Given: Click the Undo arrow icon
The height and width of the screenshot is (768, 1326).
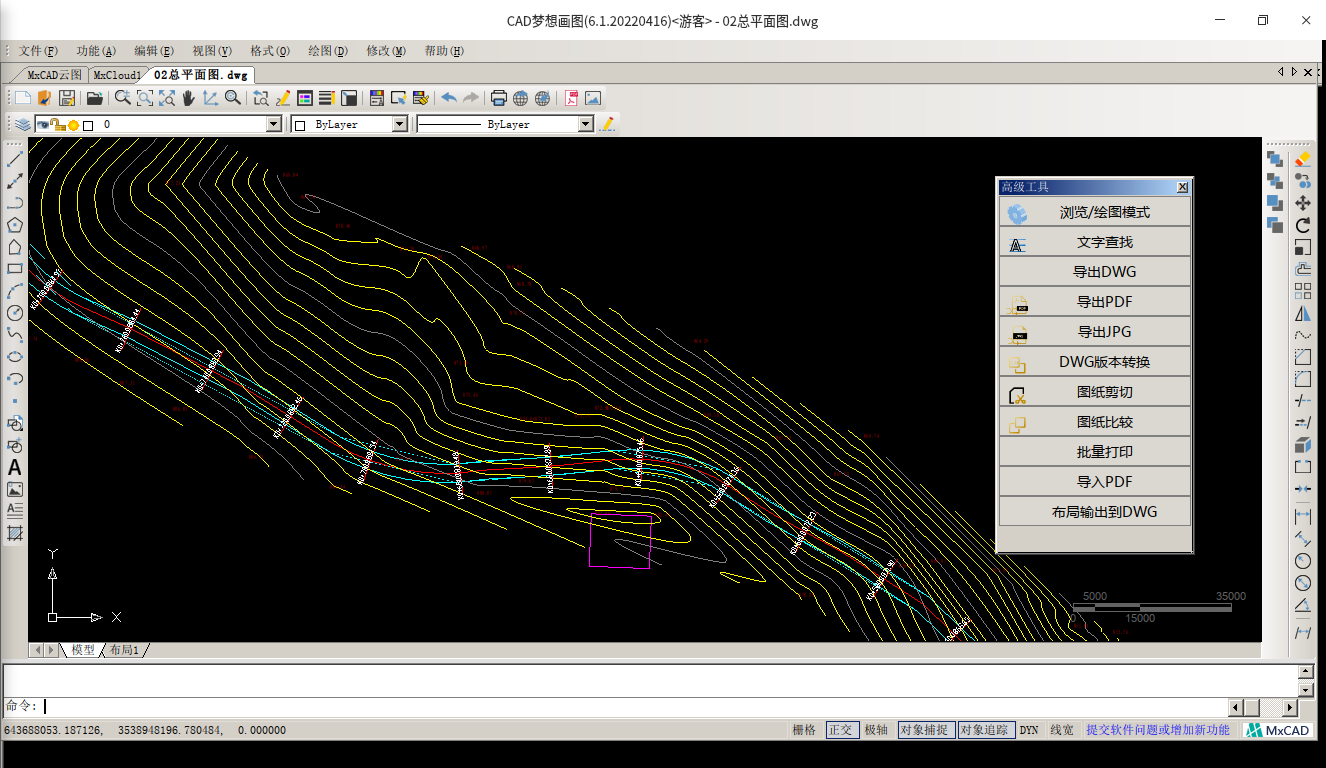Looking at the screenshot, I should tap(449, 98).
